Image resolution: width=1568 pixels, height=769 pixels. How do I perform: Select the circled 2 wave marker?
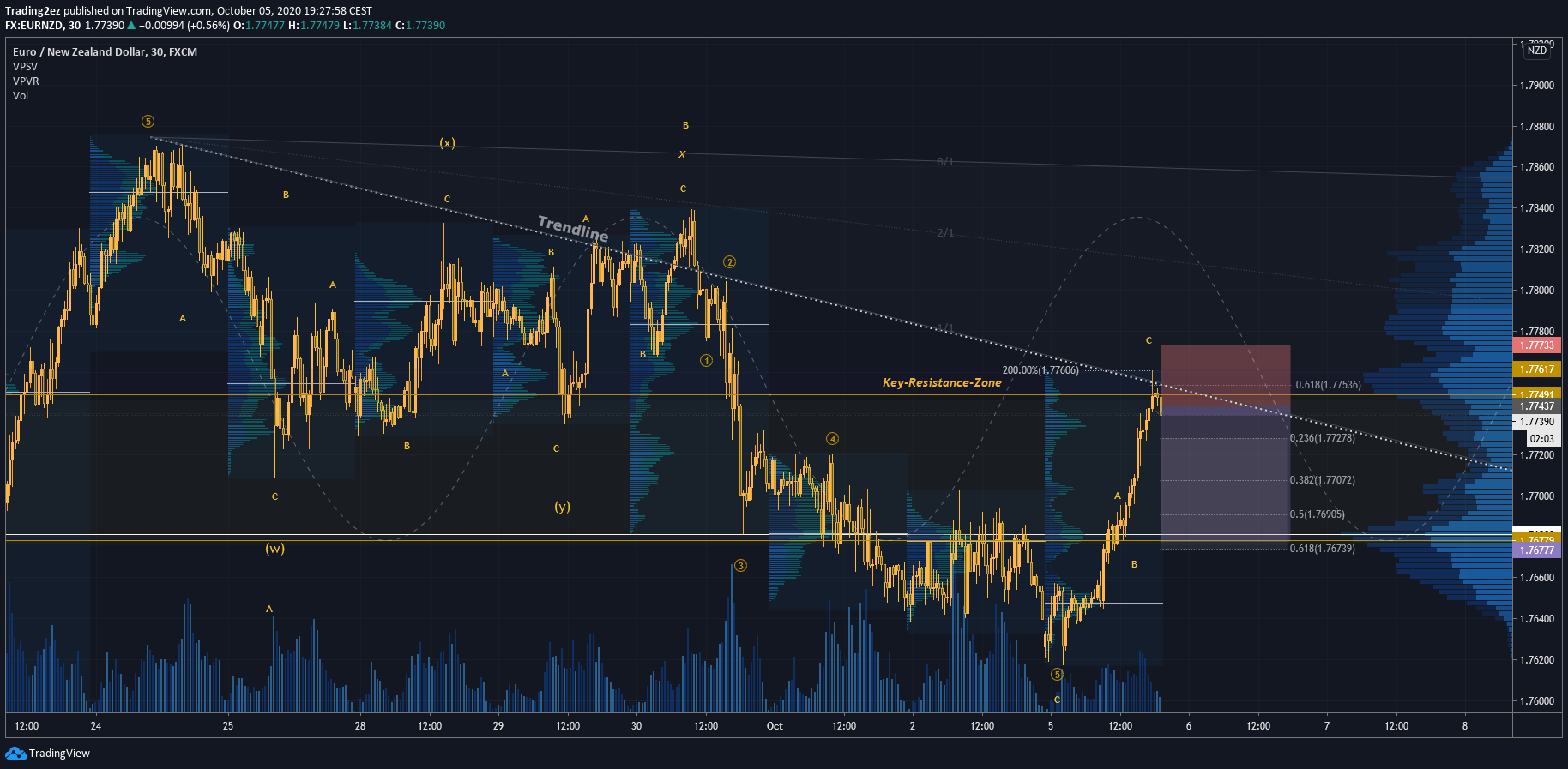[729, 262]
